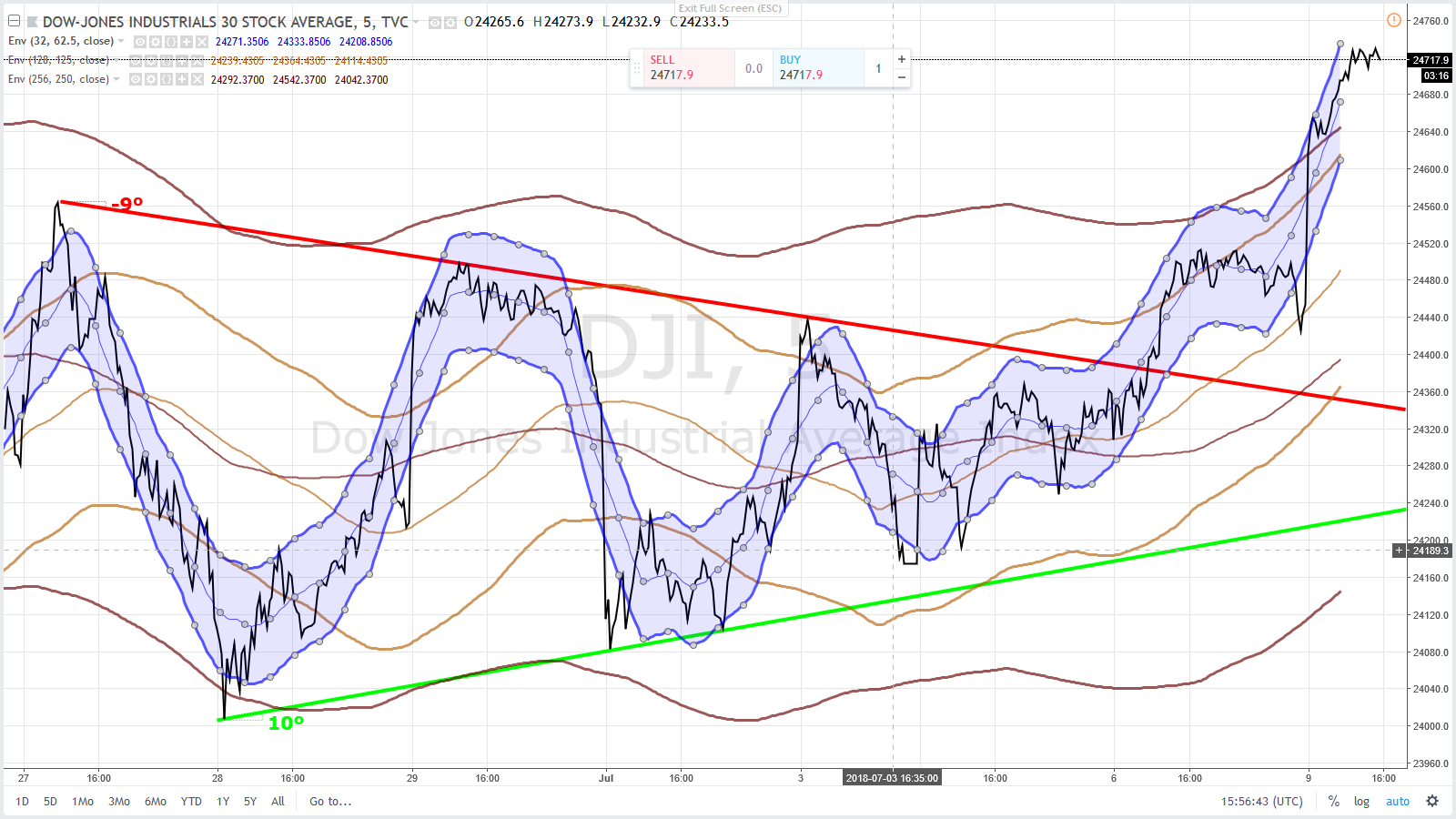This screenshot has height=819, width=1456.
Task: Select the 5D time range
Action: pos(50,802)
